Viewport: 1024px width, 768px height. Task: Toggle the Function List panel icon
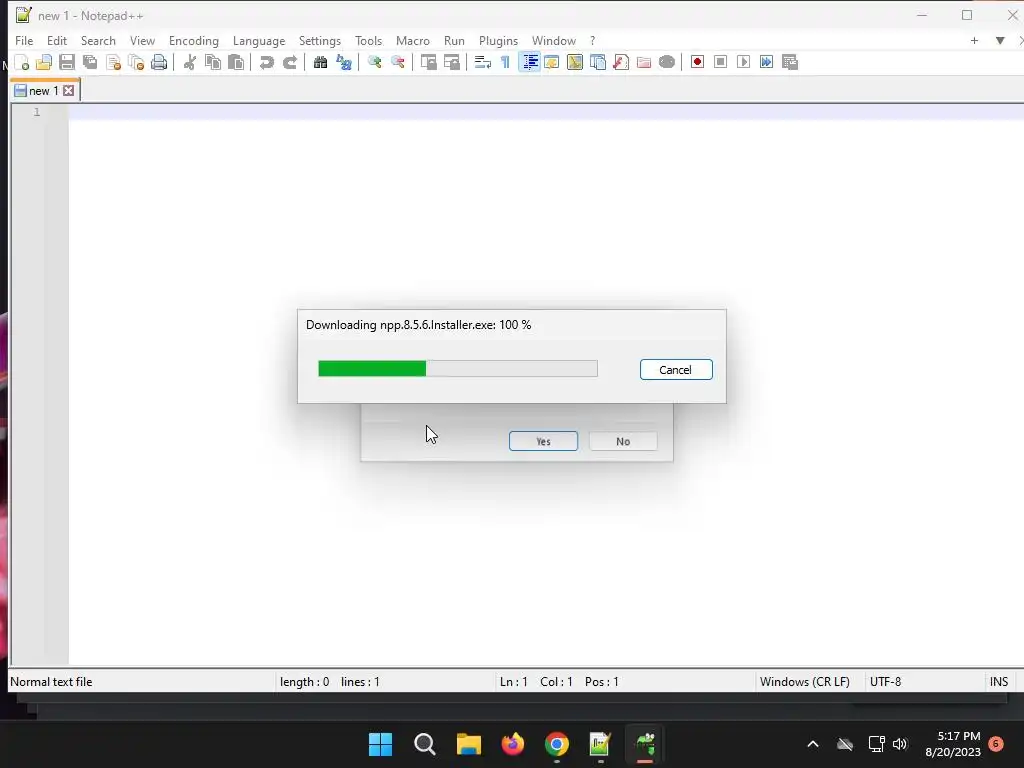point(620,63)
